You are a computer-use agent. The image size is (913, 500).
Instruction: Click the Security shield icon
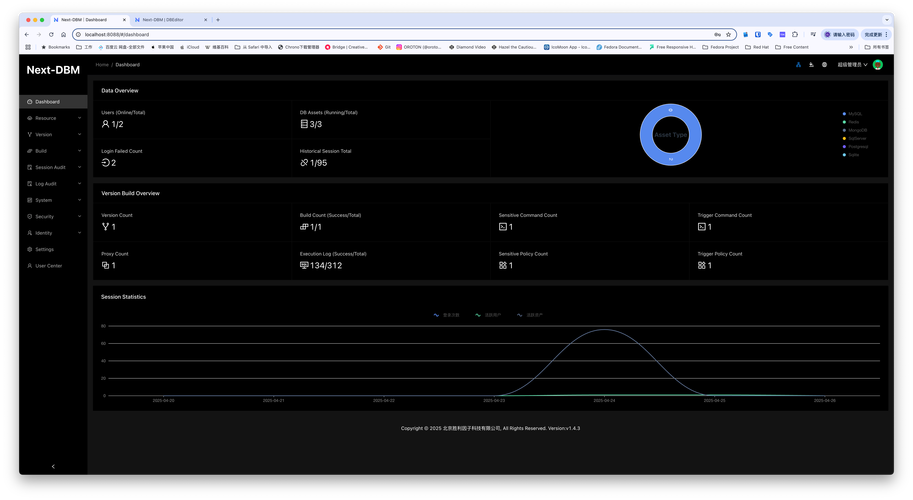[x=29, y=216]
